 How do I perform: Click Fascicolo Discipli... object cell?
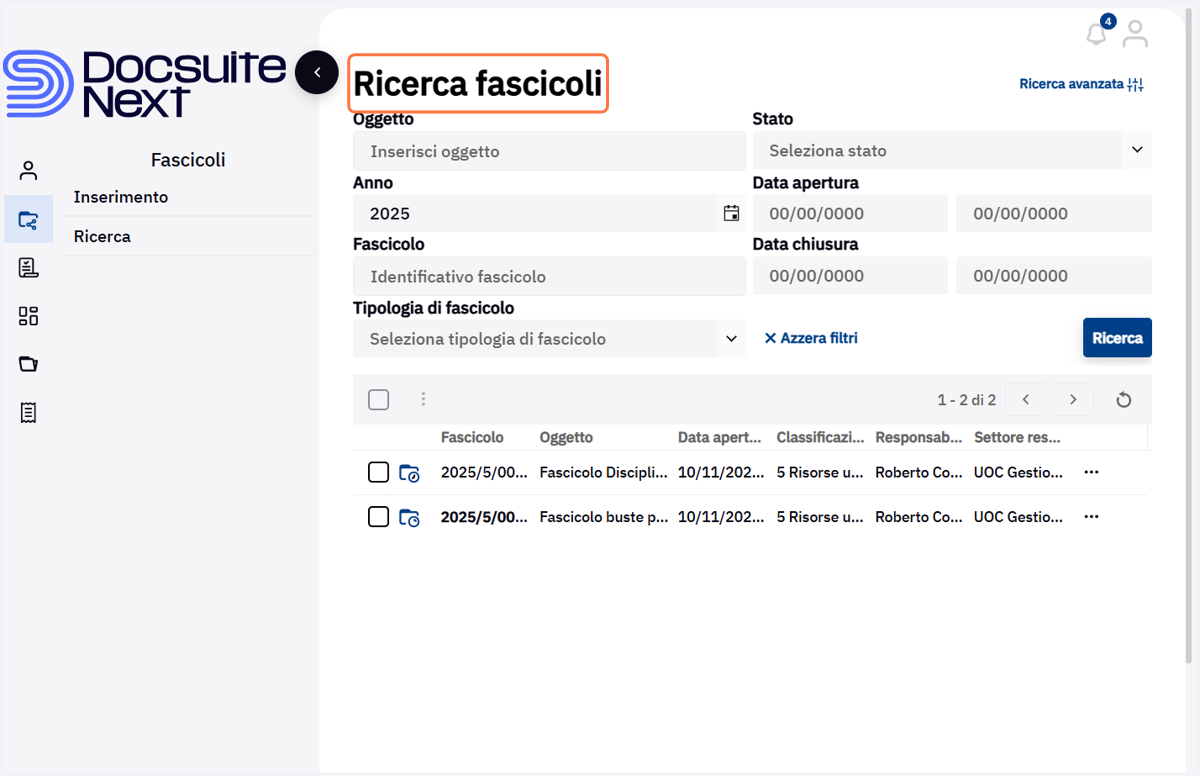[x=604, y=472]
